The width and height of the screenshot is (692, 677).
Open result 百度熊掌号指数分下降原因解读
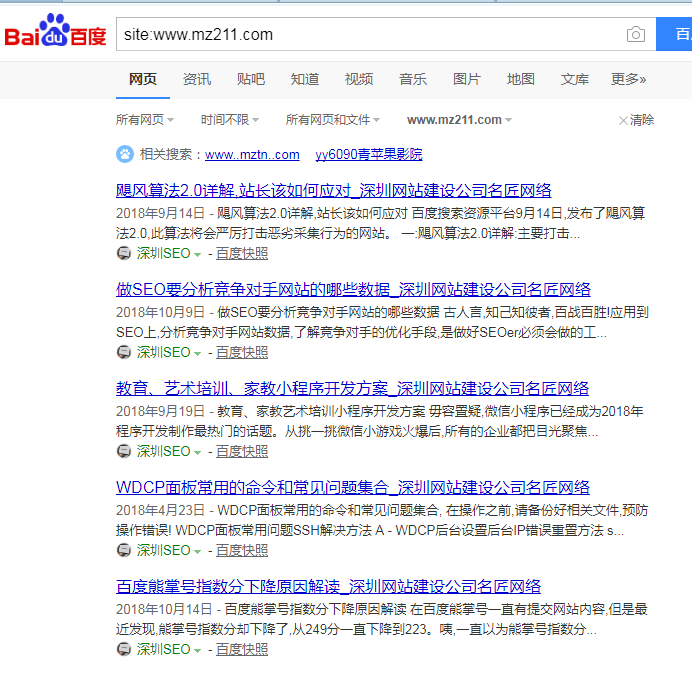click(328, 586)
